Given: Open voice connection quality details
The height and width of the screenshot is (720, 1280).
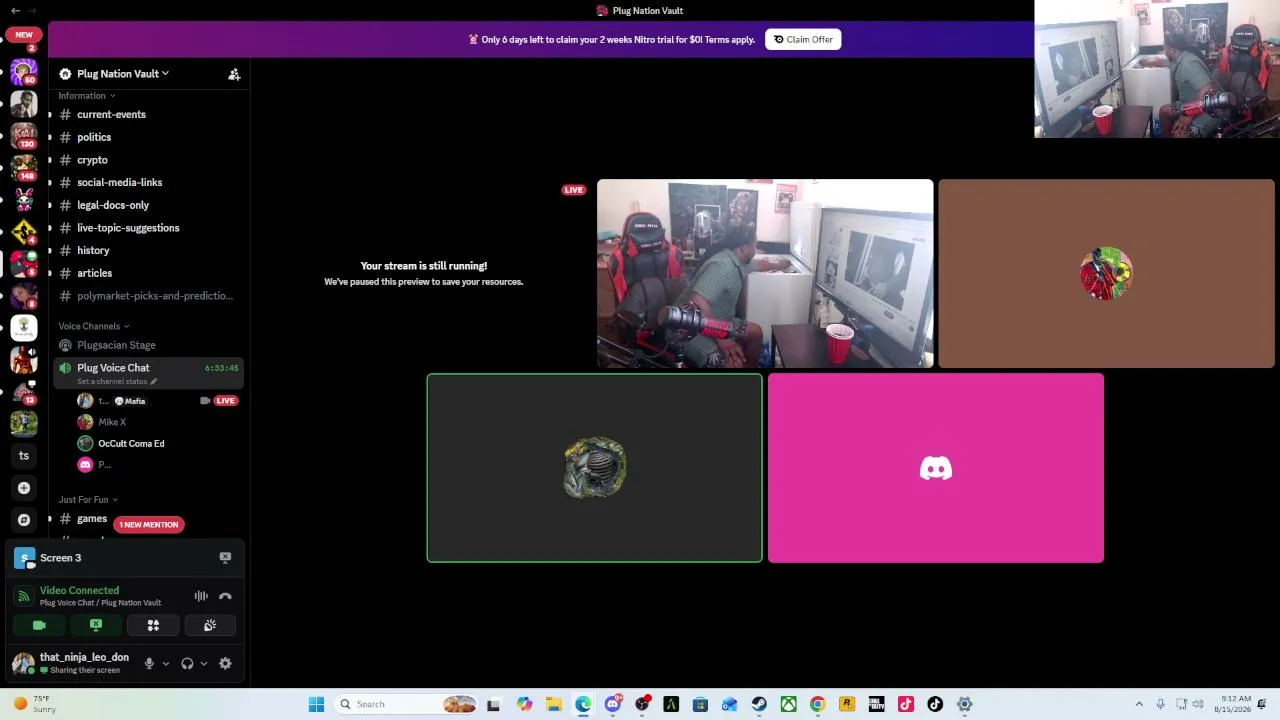Looking at the screenshot, I should point(23,596).
